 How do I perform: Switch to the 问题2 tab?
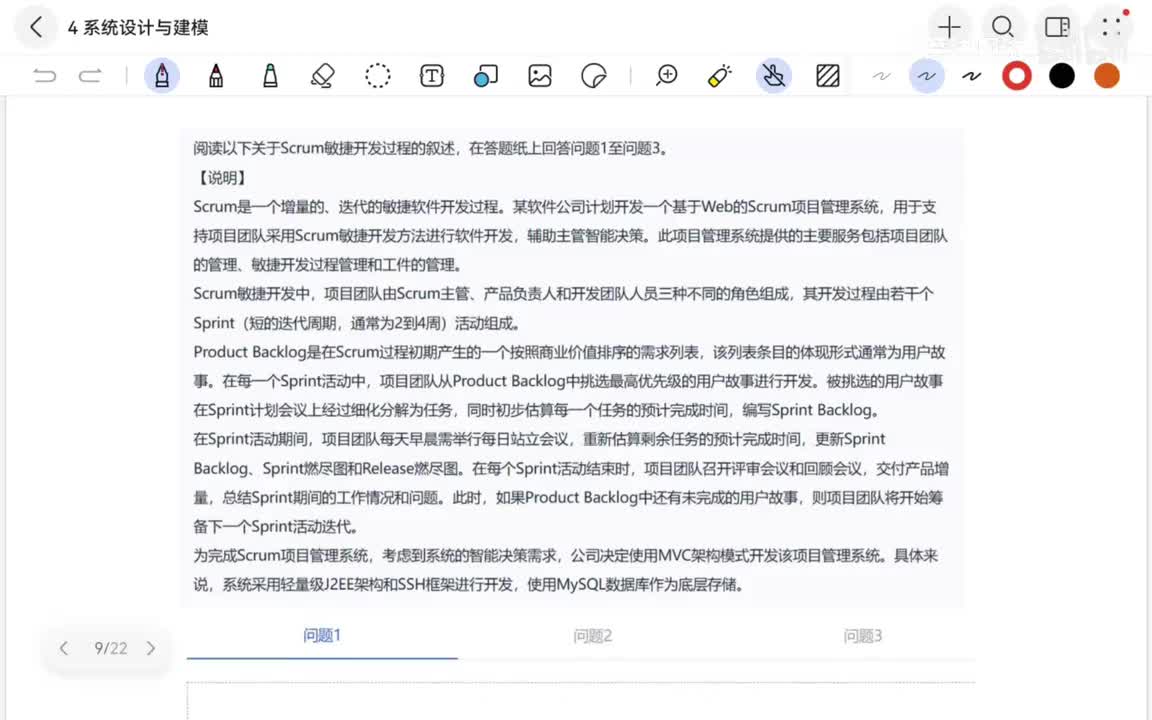[592, 636]
